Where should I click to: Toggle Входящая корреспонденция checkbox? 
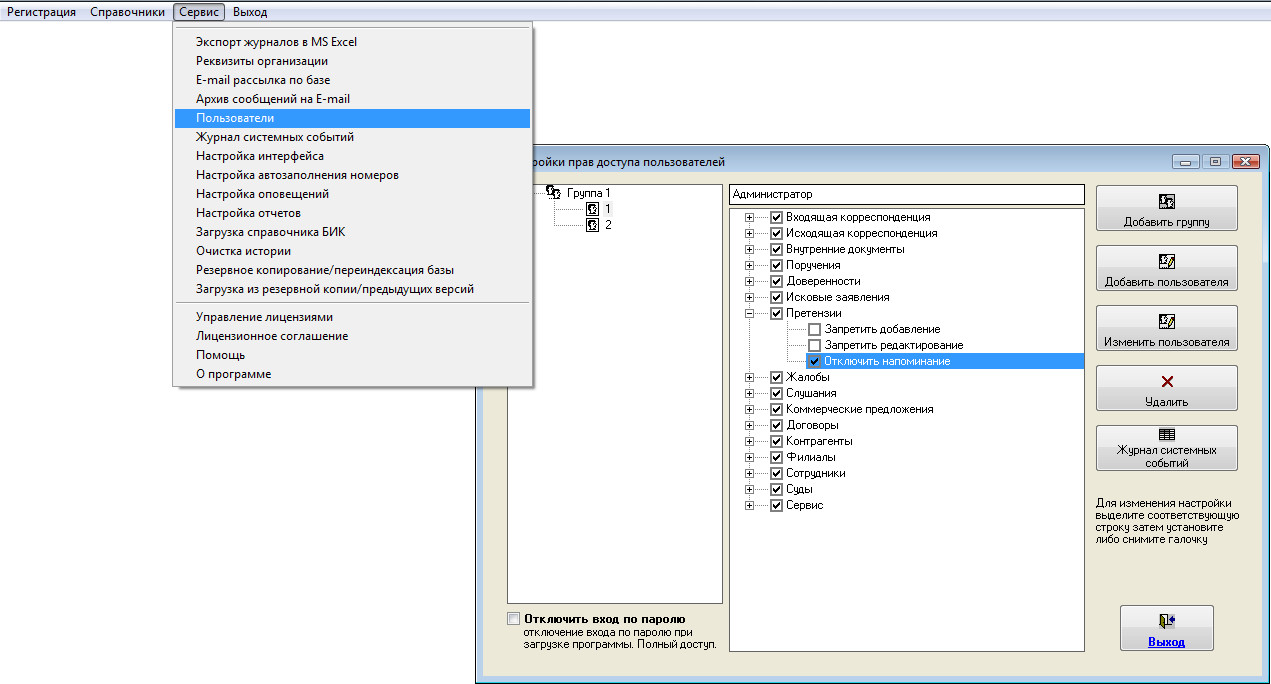coord(776,217)
